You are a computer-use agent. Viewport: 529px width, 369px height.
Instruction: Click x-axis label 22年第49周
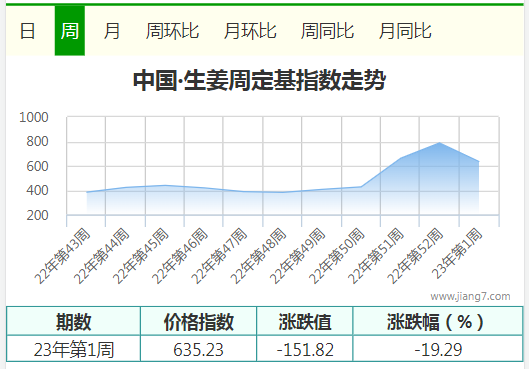(298, 256)
